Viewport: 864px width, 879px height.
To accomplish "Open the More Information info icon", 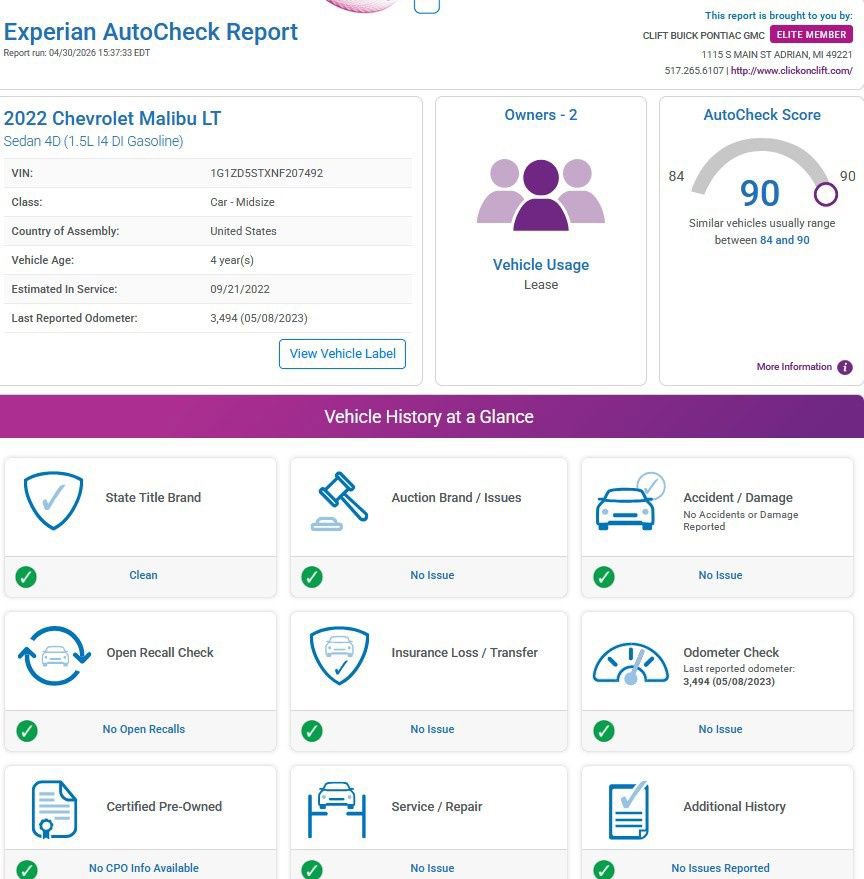I will 844,367.
